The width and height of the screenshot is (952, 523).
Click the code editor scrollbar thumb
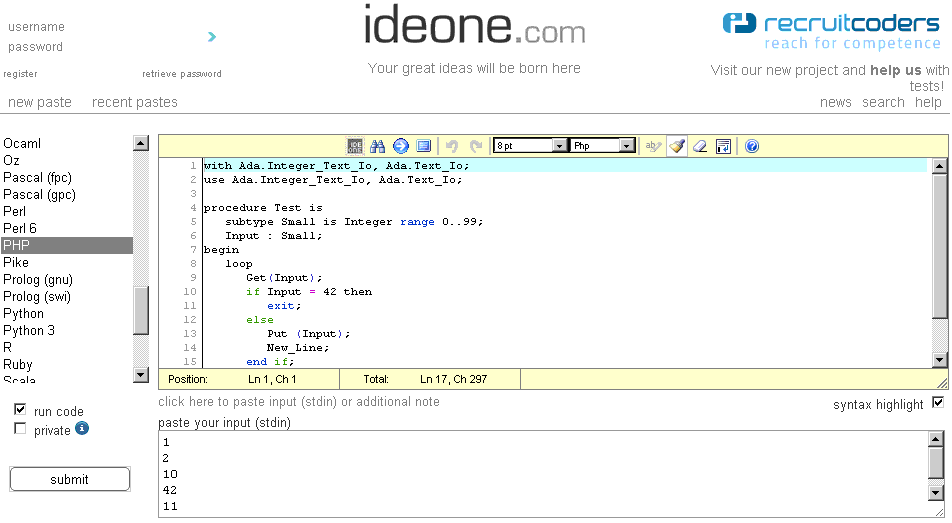940,245
